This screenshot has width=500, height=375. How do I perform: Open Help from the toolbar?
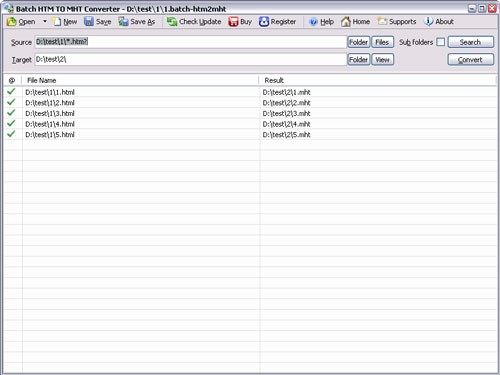coord(321,22)
